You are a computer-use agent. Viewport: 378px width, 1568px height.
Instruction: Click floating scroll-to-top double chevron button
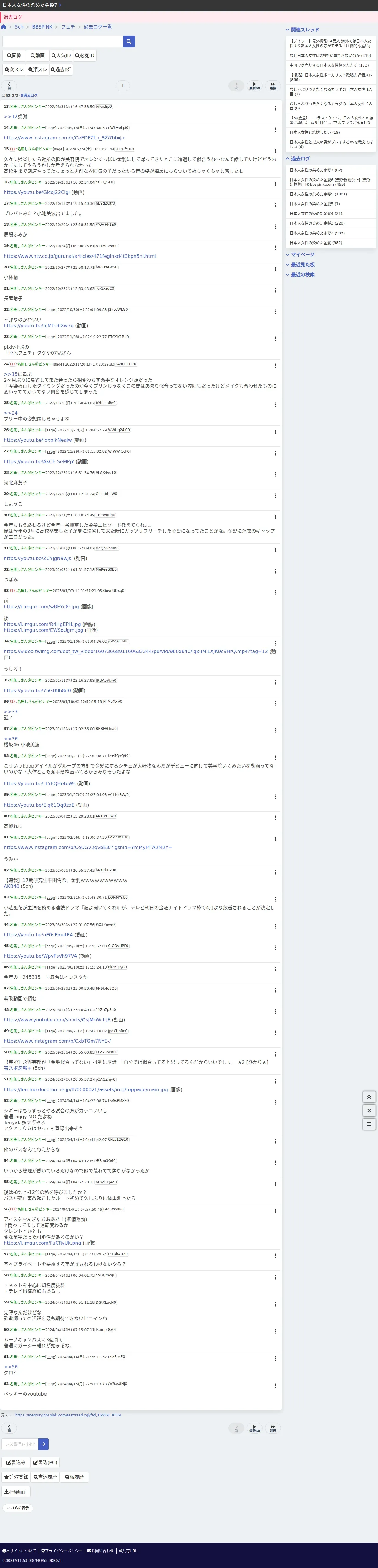coord(369,1097)
